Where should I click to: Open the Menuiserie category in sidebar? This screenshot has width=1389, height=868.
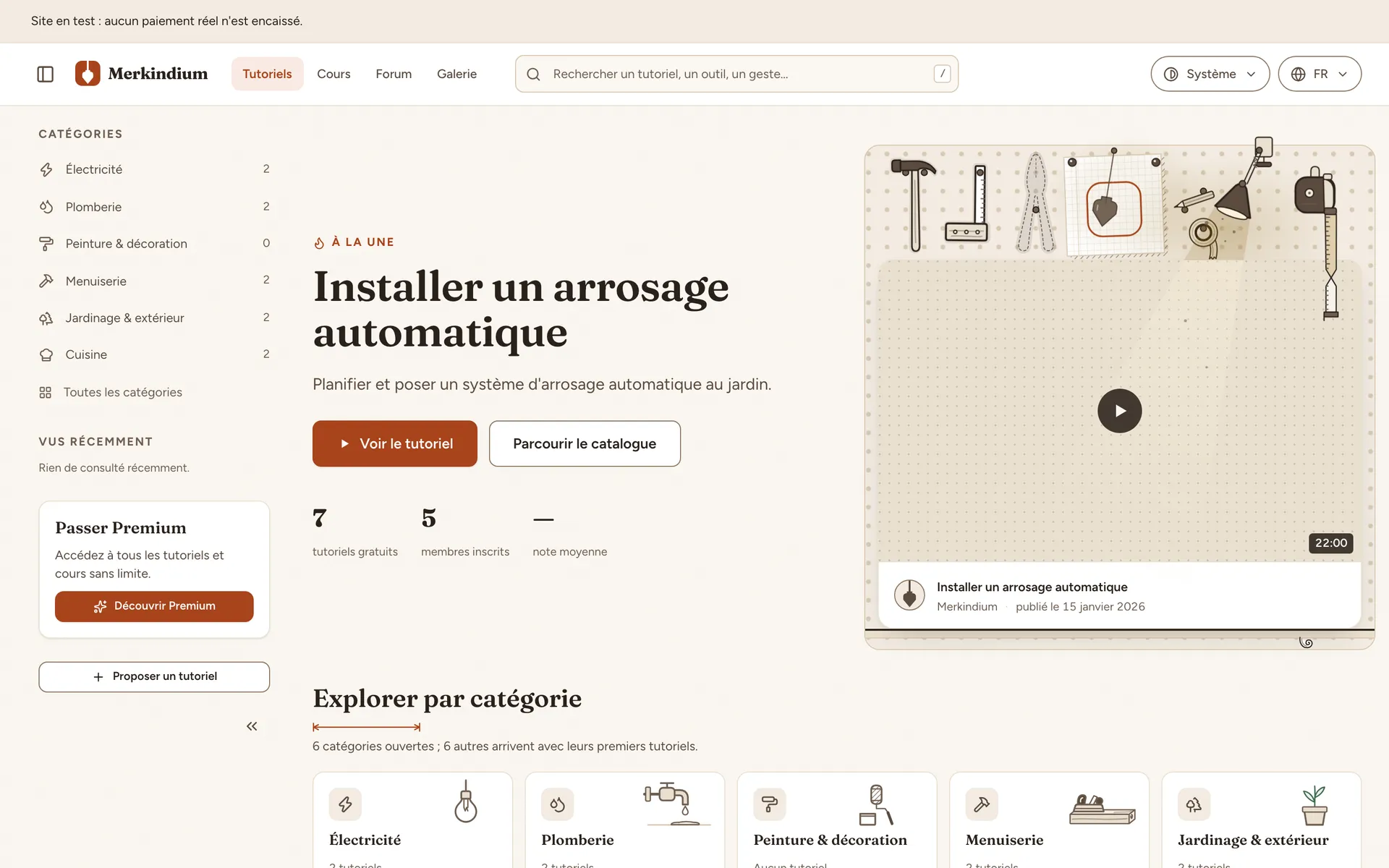pos(154,281)
